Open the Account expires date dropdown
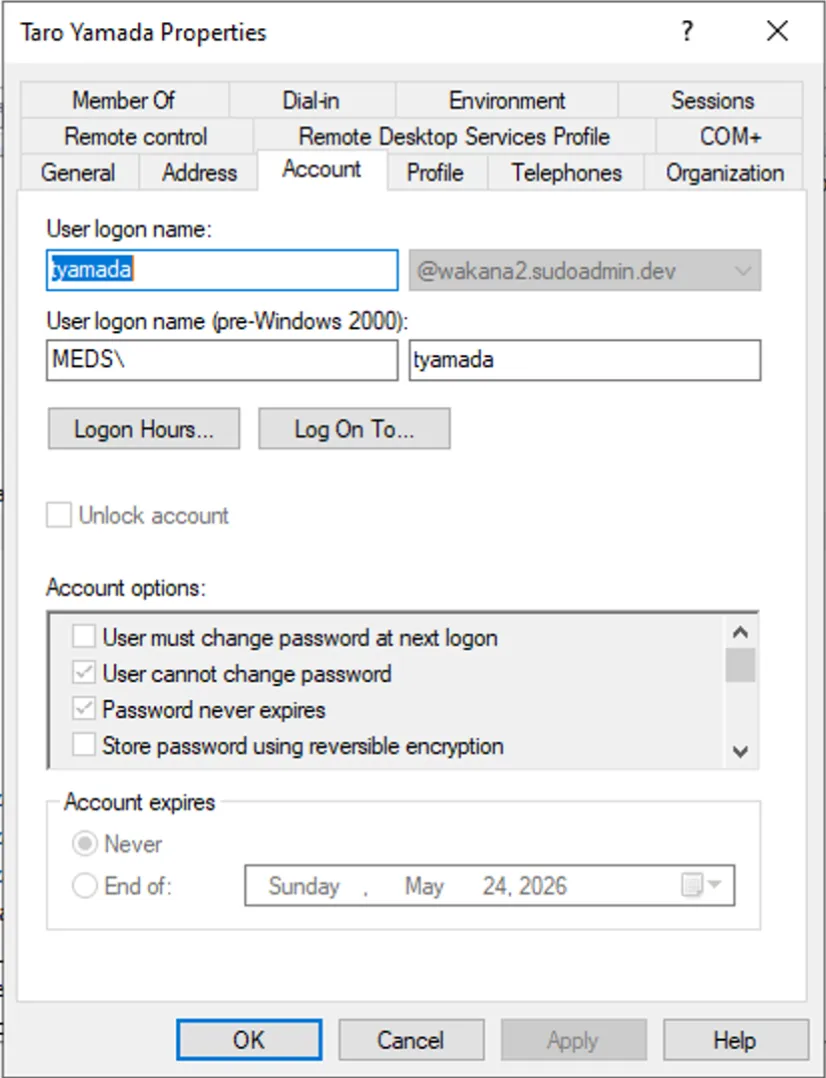This screenshot has height=1078, width=826. [x=716, y=885]
